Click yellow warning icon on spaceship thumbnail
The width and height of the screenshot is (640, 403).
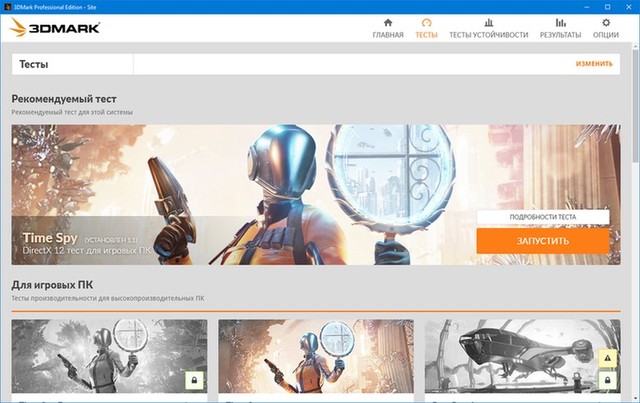[x=607, y=358]
